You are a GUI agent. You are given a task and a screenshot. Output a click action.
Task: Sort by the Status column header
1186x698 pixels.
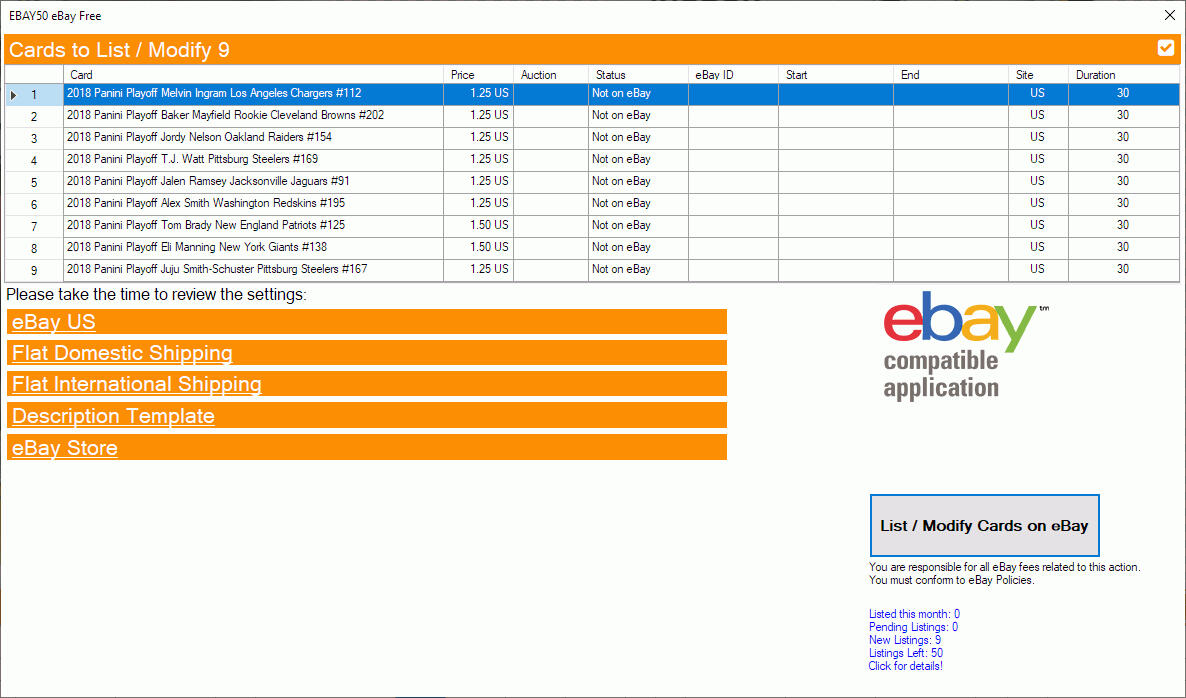click(x=638, y=75)
